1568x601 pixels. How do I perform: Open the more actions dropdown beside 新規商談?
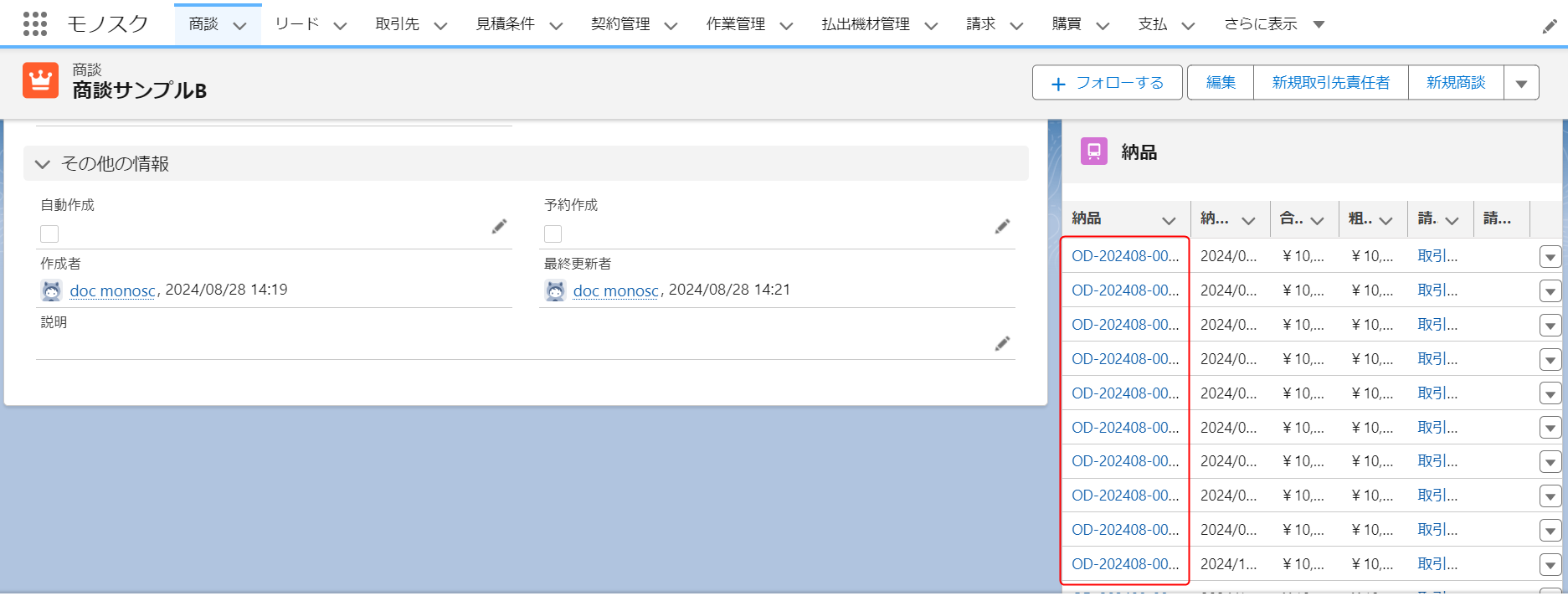click(x=1521, y=83)
